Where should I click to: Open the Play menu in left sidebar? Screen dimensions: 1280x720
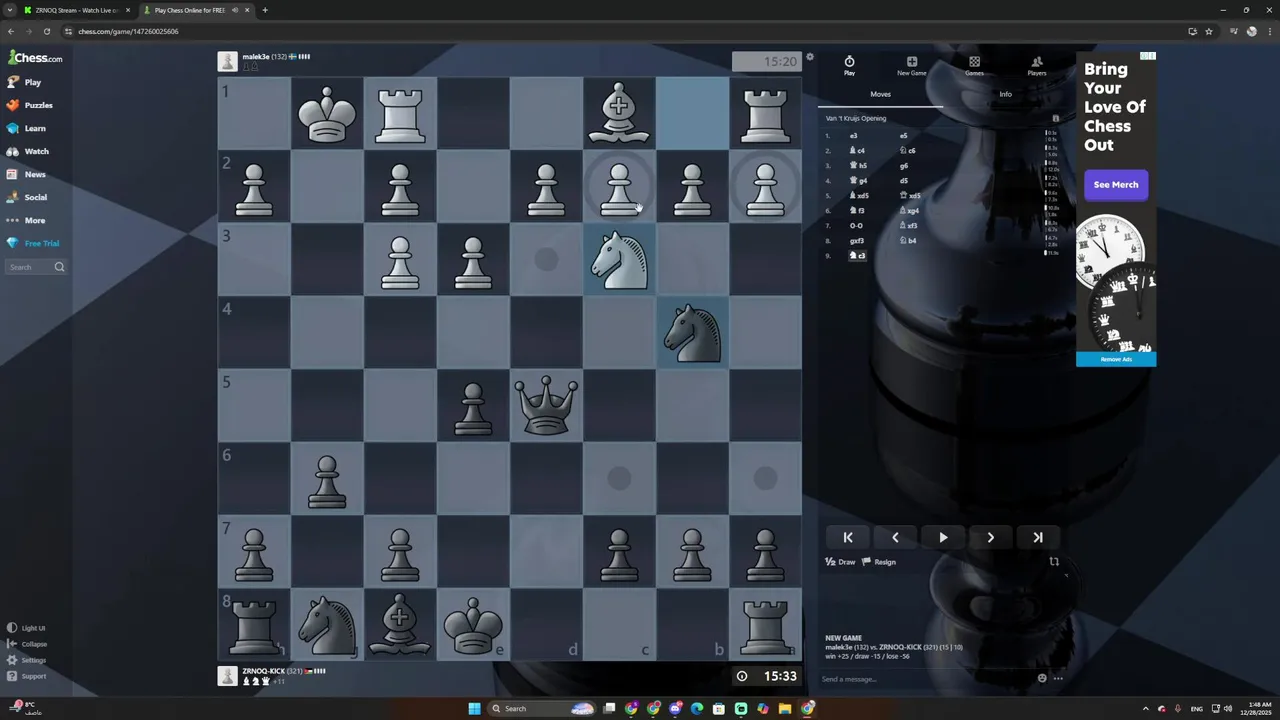25,82
